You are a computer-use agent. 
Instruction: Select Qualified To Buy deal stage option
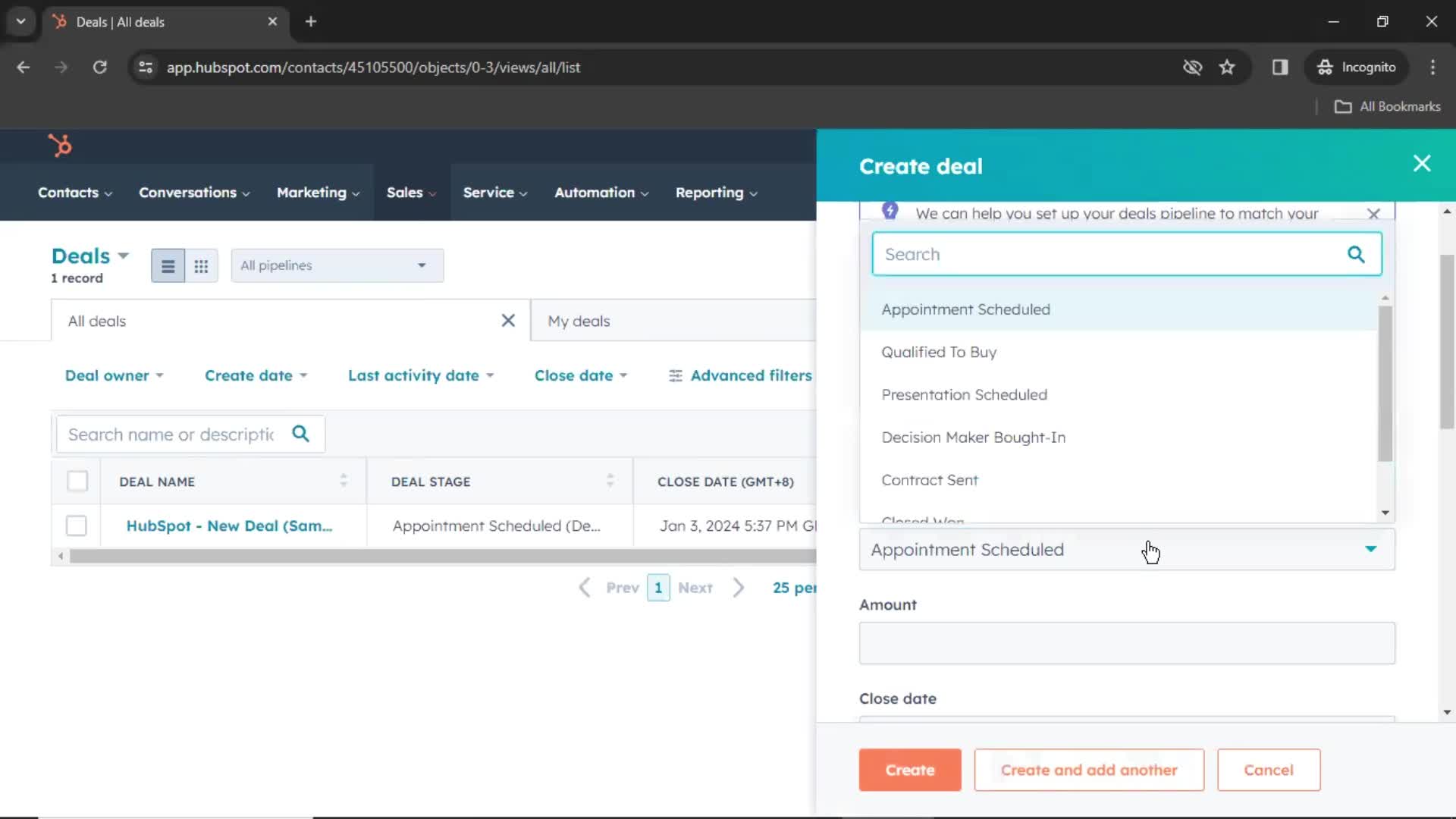pos(939,351)
